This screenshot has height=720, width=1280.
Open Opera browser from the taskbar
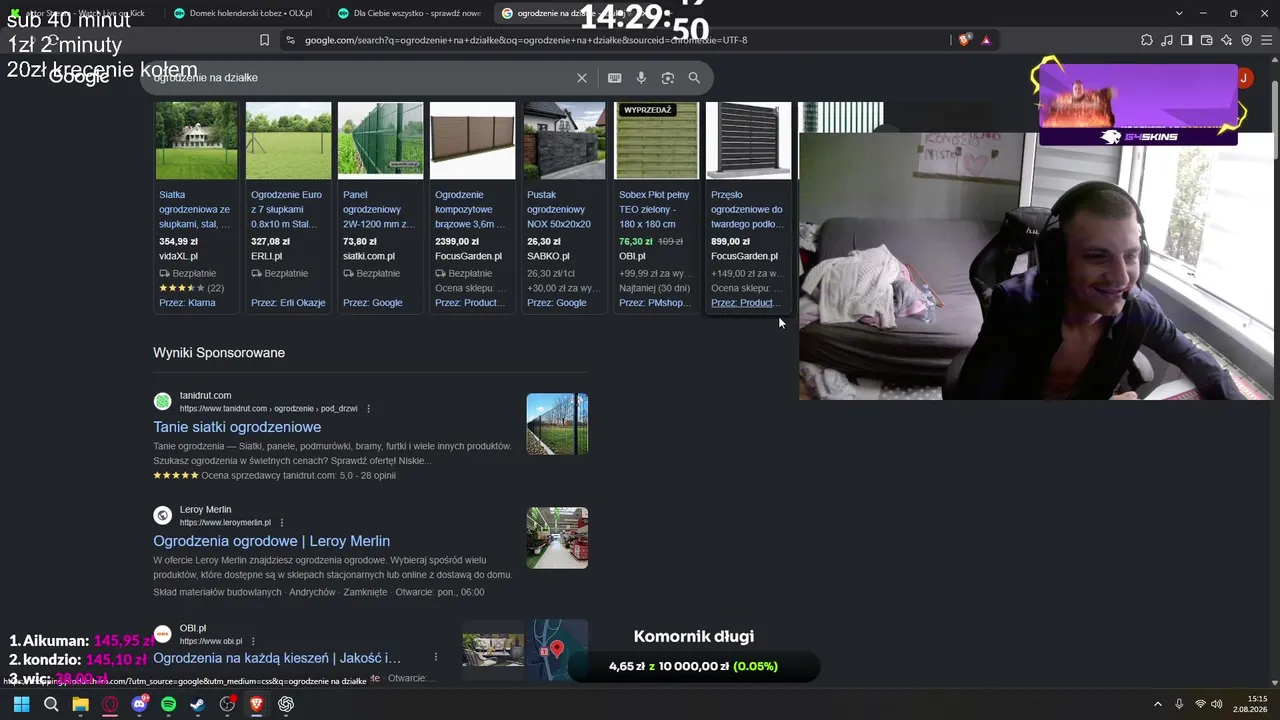(110, 704)
